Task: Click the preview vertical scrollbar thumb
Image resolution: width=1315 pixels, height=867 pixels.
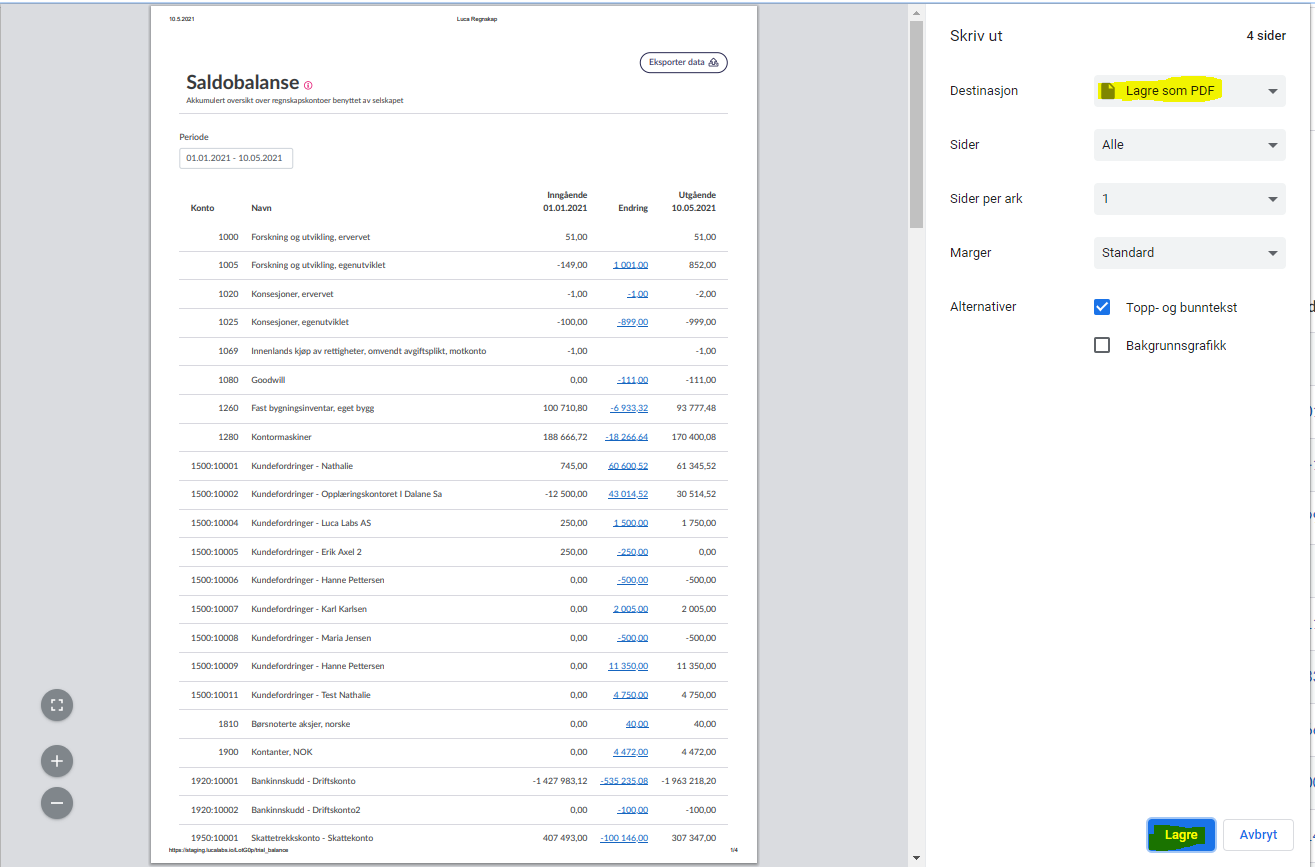Action: [916, 125]
